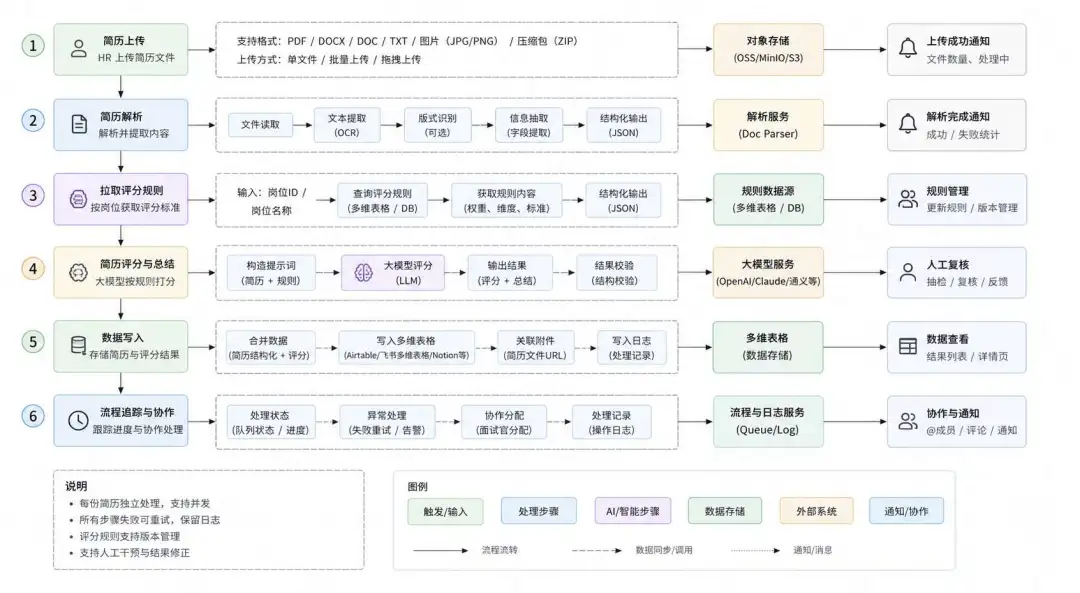Select the people icon beside 规则管理
Viewport: 1080px width, 593px height.
(x=908, y=199)
